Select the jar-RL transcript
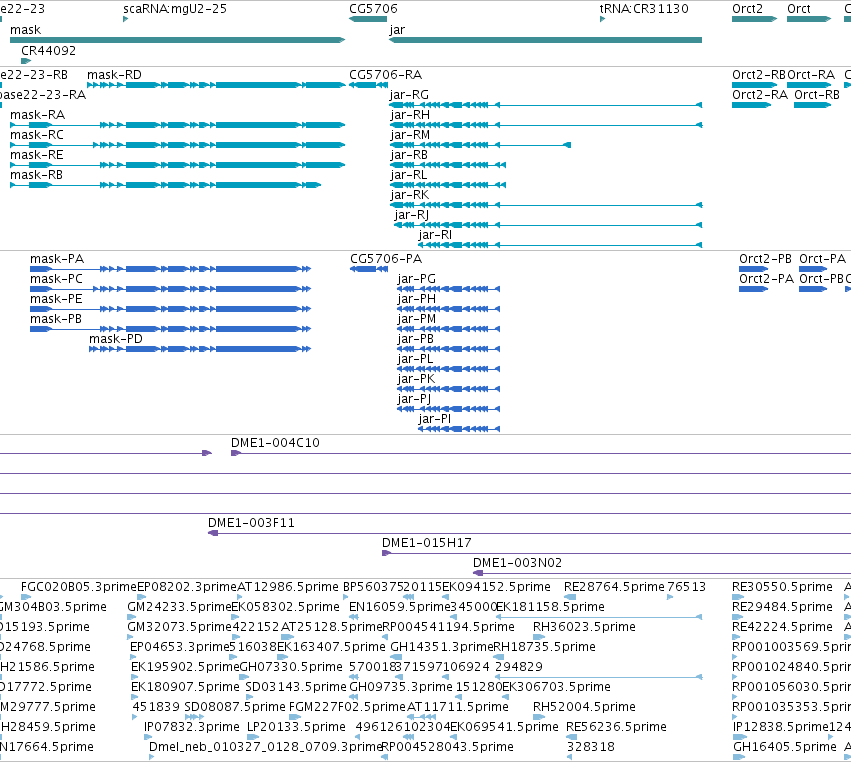Image resolution: width=851 pixels, height=762 pixels. click(x=448, y=185)
